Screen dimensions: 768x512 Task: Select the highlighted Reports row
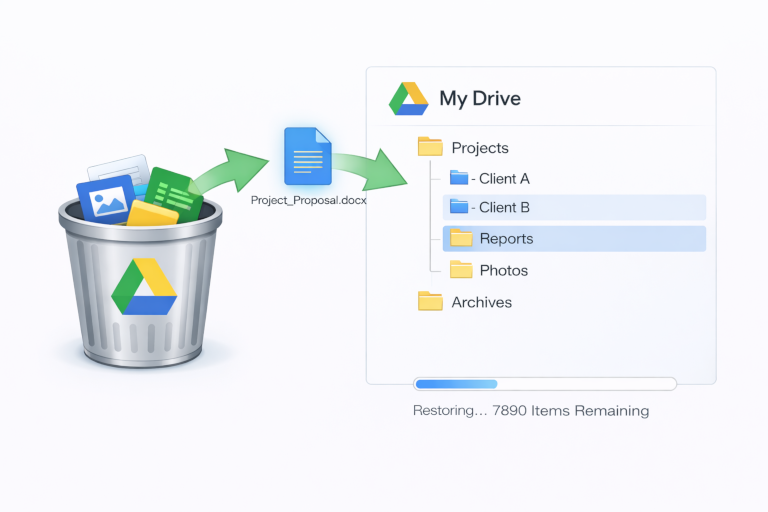coord(574,239)
